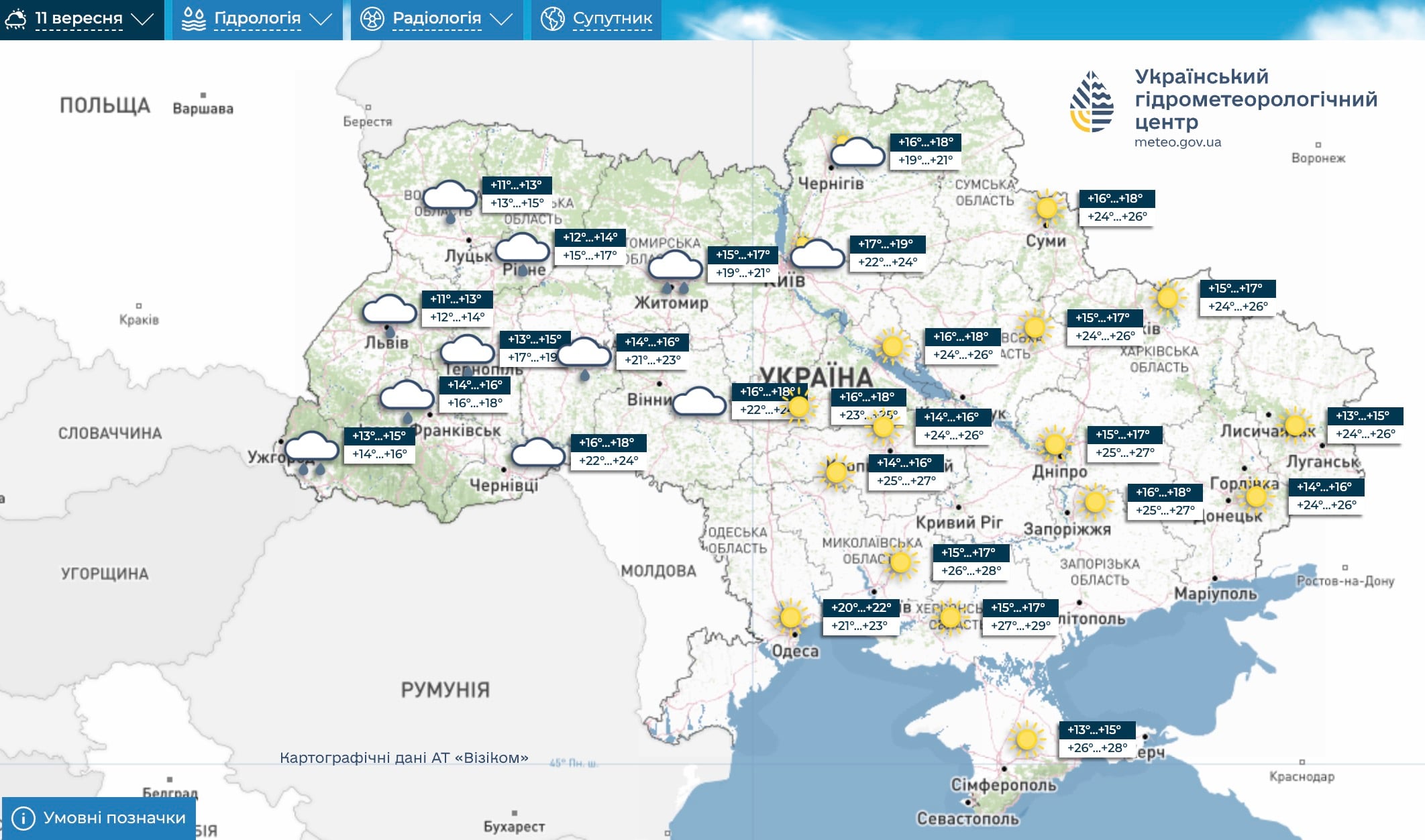Expand the Радіологія dropdown
The width and height of the screenshot is (1425, 840).
[436, 19]
